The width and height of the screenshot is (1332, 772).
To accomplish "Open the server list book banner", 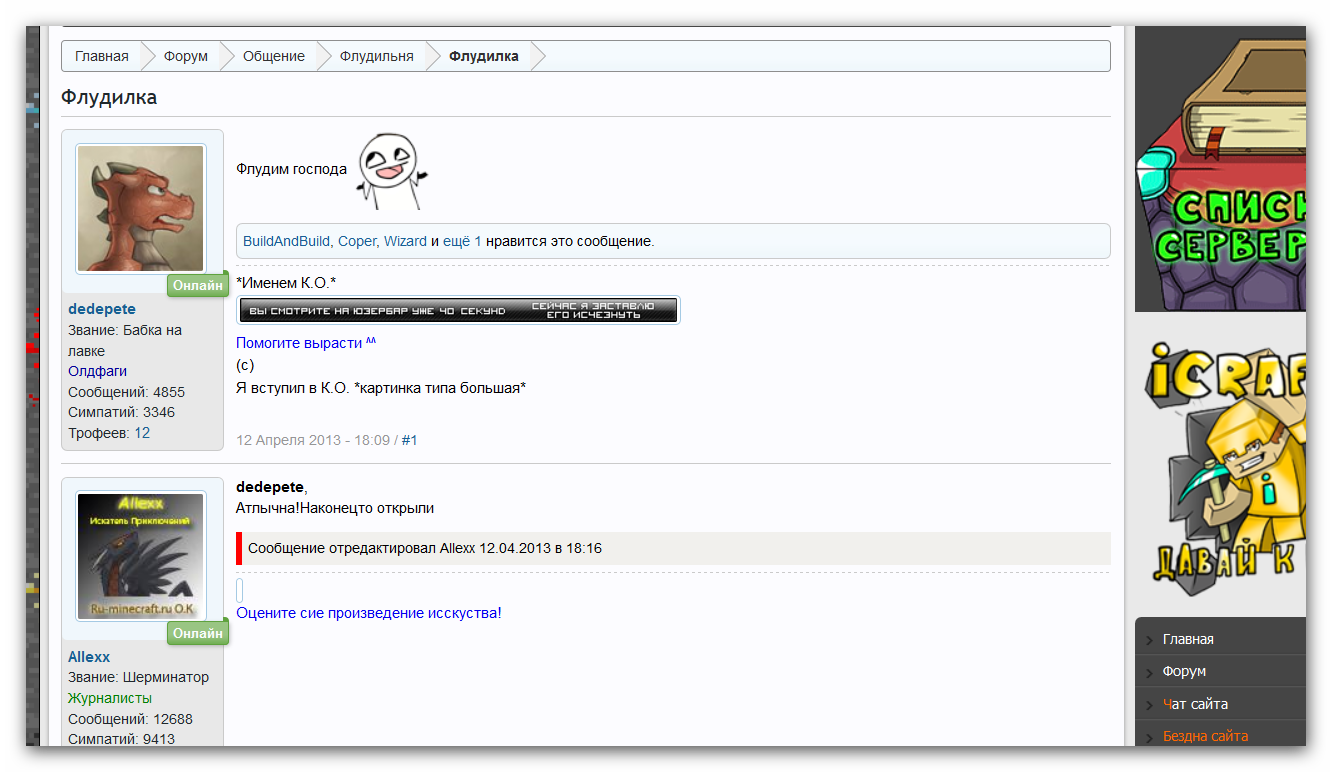I will click(1220, 170).
